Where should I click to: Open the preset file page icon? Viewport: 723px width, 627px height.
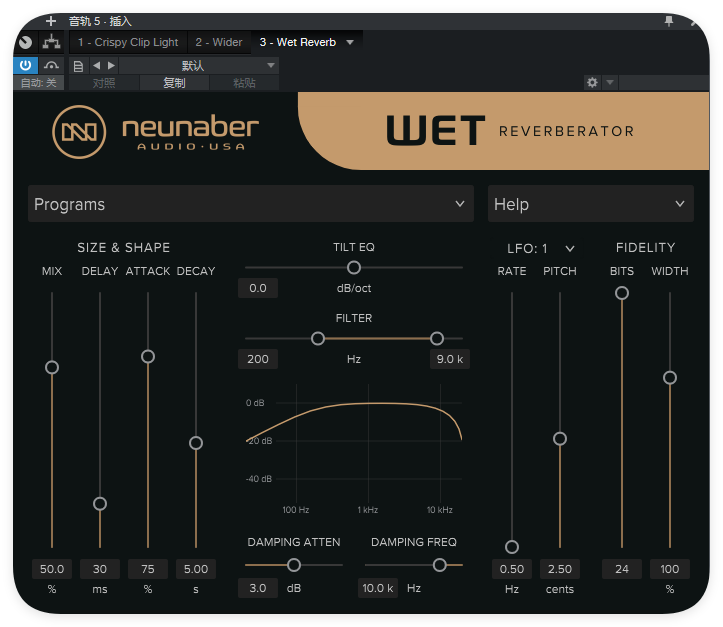coord(78,65)
